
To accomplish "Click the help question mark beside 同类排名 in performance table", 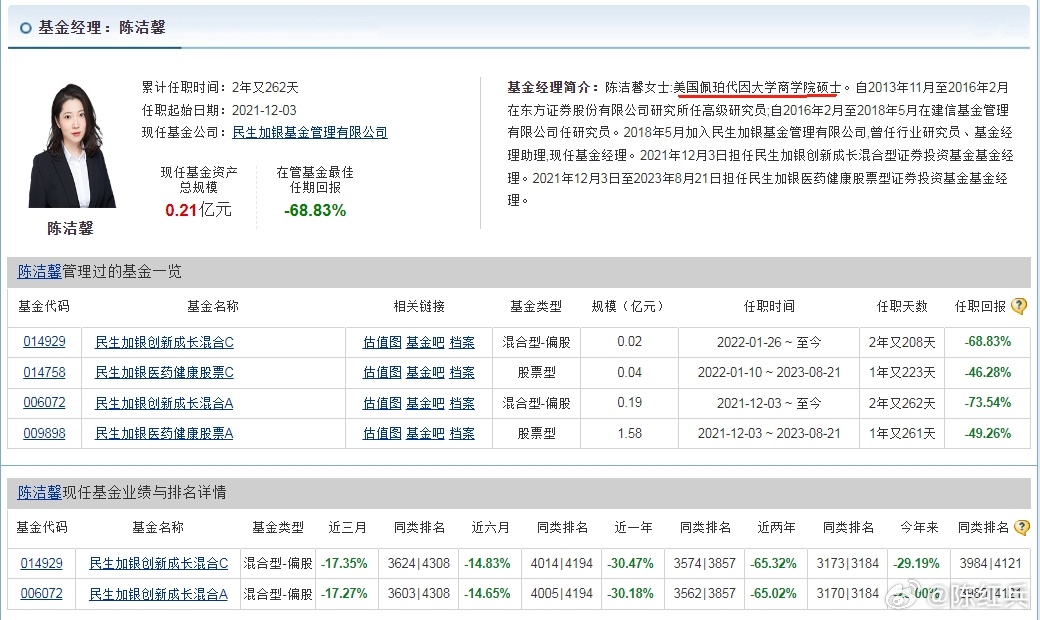I will [1021, 528].
